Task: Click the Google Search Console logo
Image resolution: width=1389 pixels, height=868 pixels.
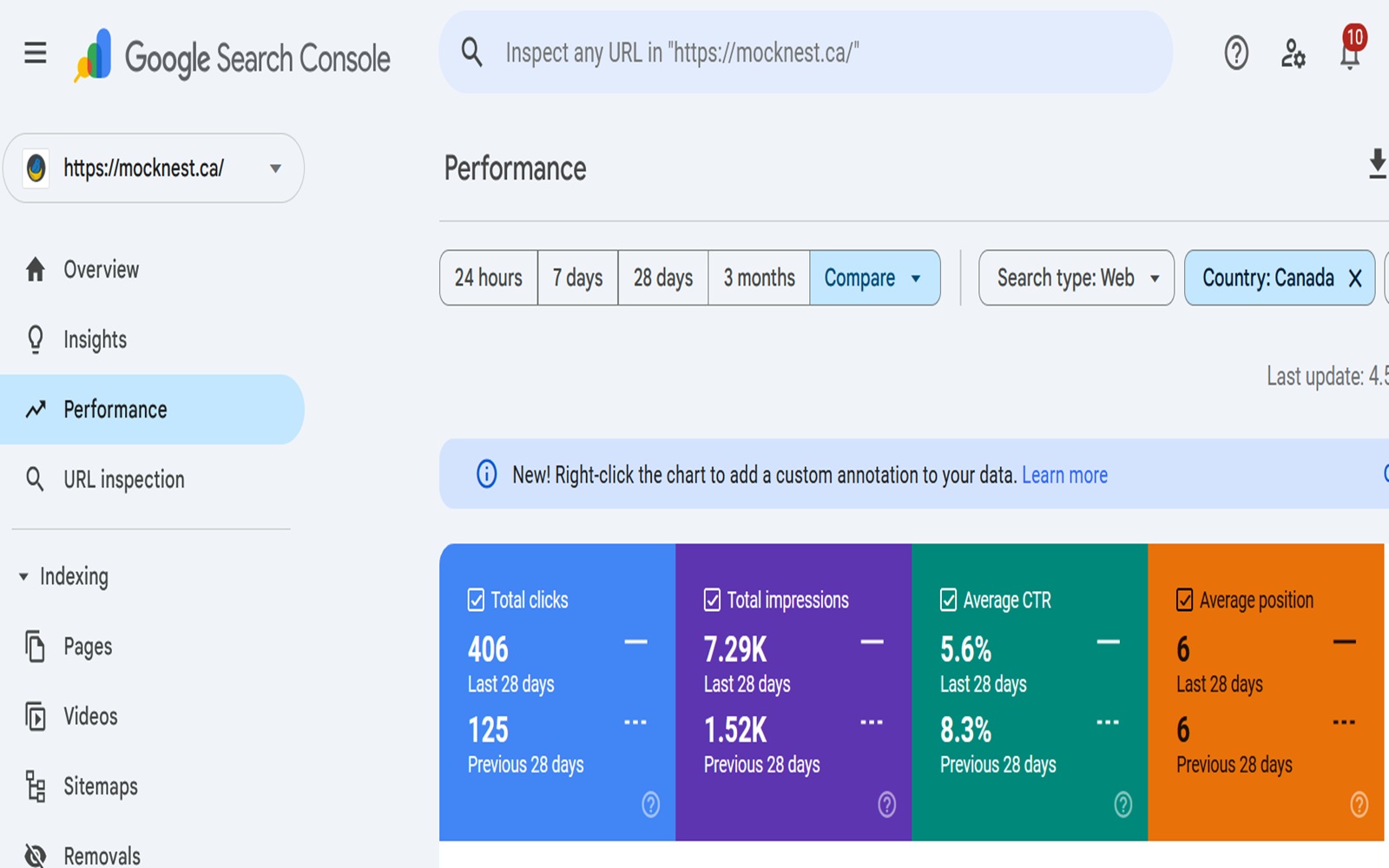Action: tap(230, 56)
